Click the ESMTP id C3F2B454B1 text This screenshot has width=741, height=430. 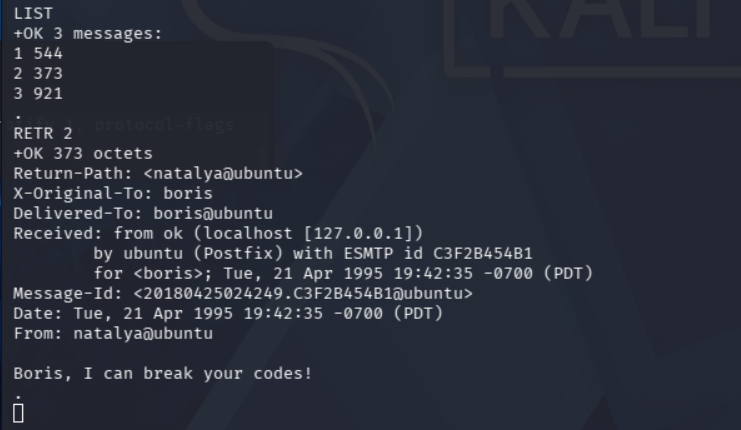[438, 253]
